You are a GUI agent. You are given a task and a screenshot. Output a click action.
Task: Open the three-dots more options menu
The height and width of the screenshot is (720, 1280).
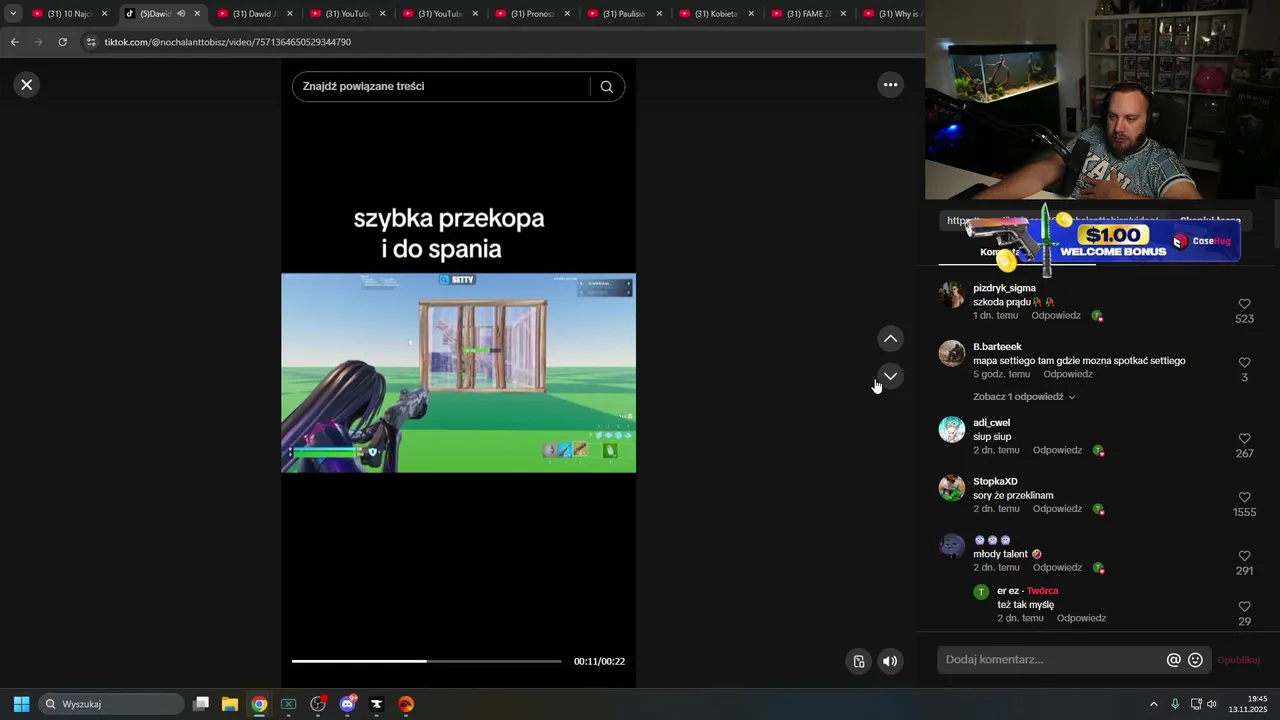pos(890,85)
